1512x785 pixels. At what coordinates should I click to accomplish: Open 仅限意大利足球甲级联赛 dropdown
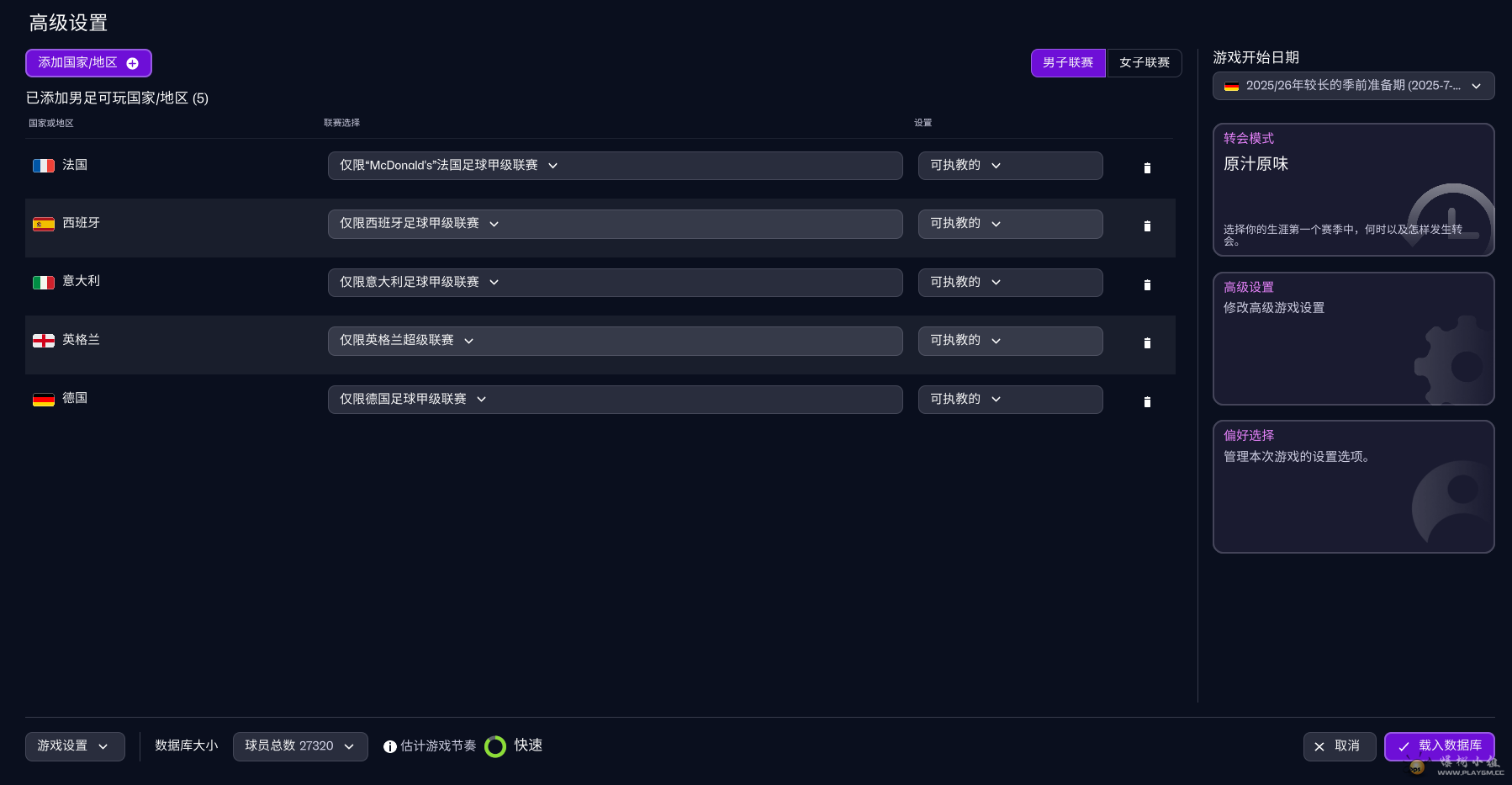point(616,283)
